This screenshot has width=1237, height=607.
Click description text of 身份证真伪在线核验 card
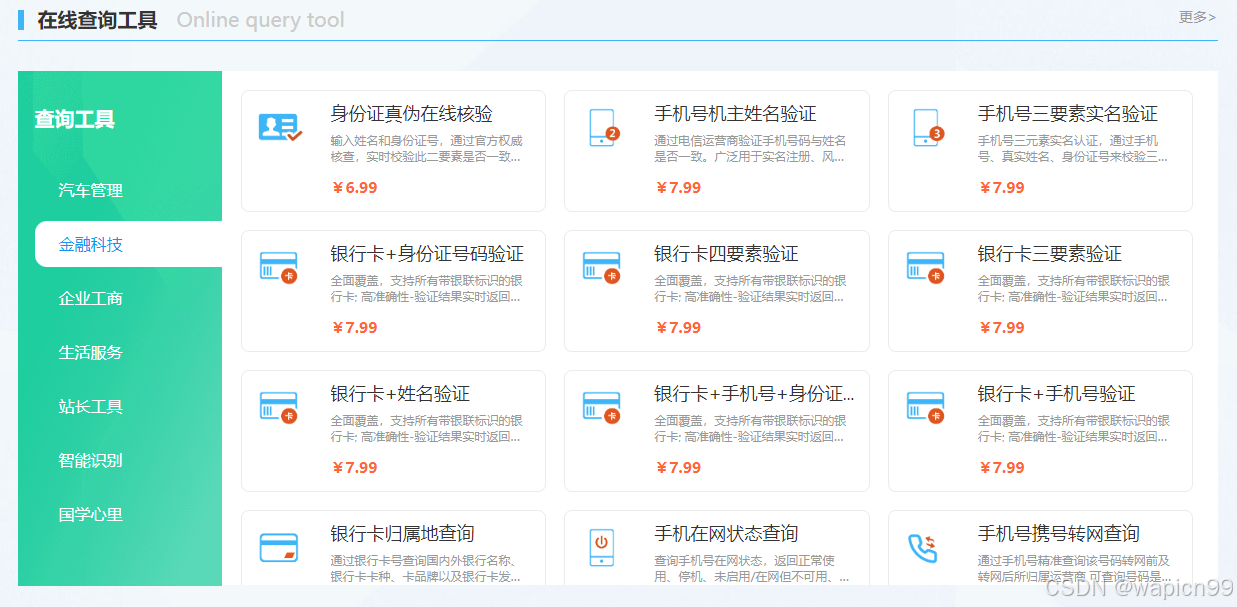pyautogui.click(x=427, y=149)
